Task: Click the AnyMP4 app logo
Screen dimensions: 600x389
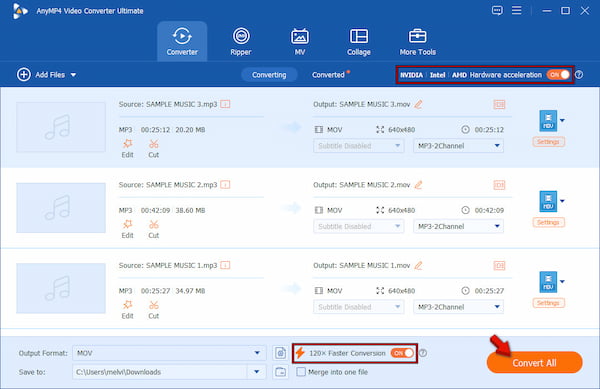Action: pyautogui.click(x=20, y=11)
